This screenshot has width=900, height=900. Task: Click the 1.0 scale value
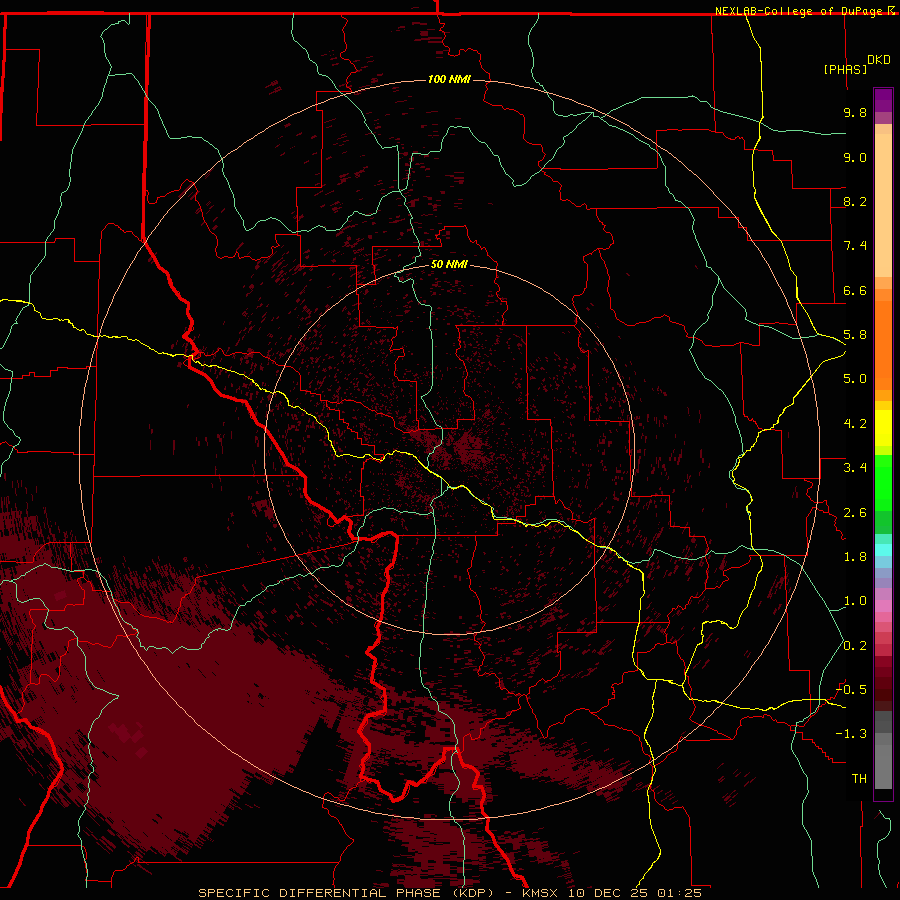[x=855, y=601]
